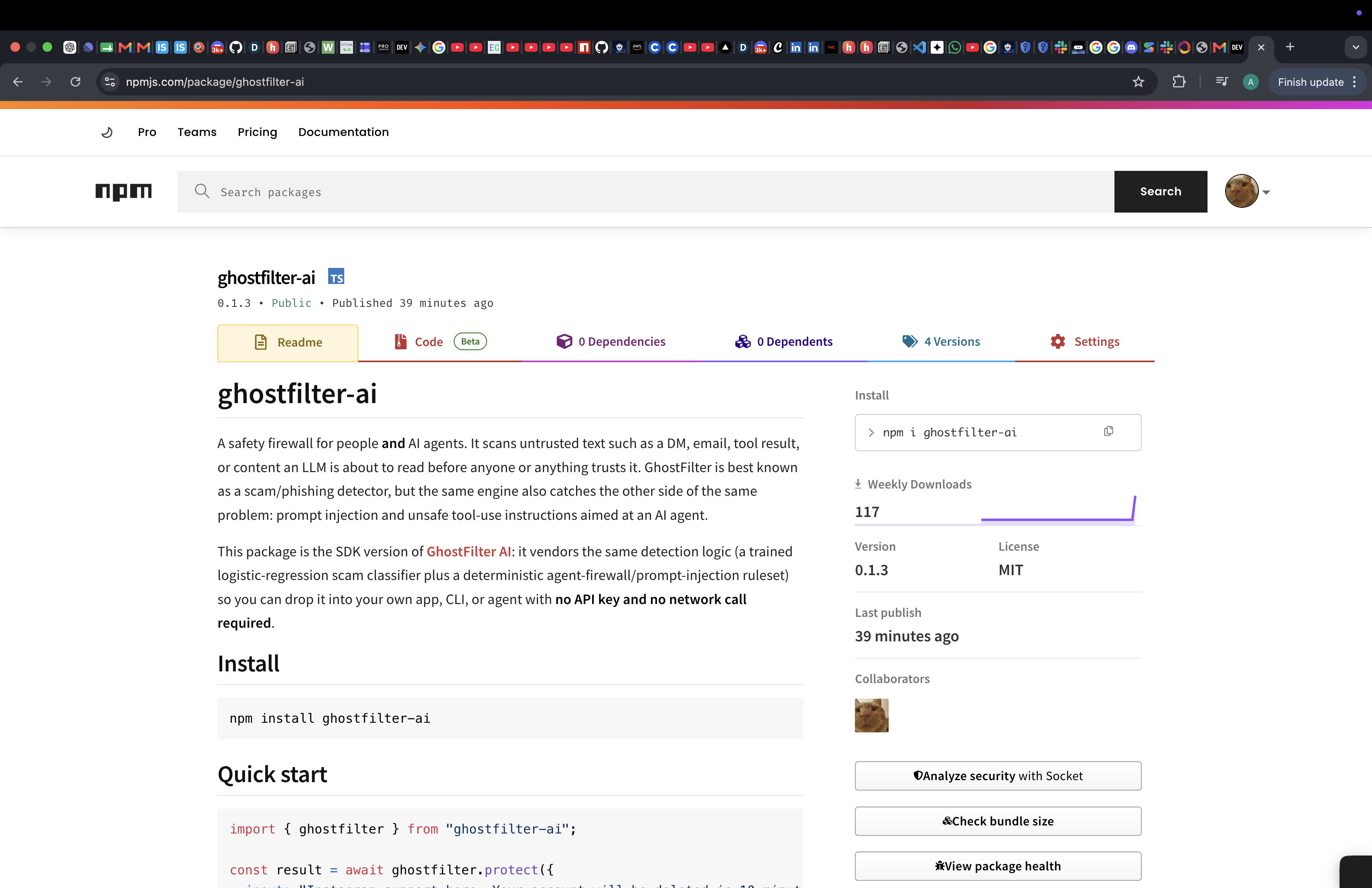
Task: Click the MIT license value
Action: (x=1011, y=570)
